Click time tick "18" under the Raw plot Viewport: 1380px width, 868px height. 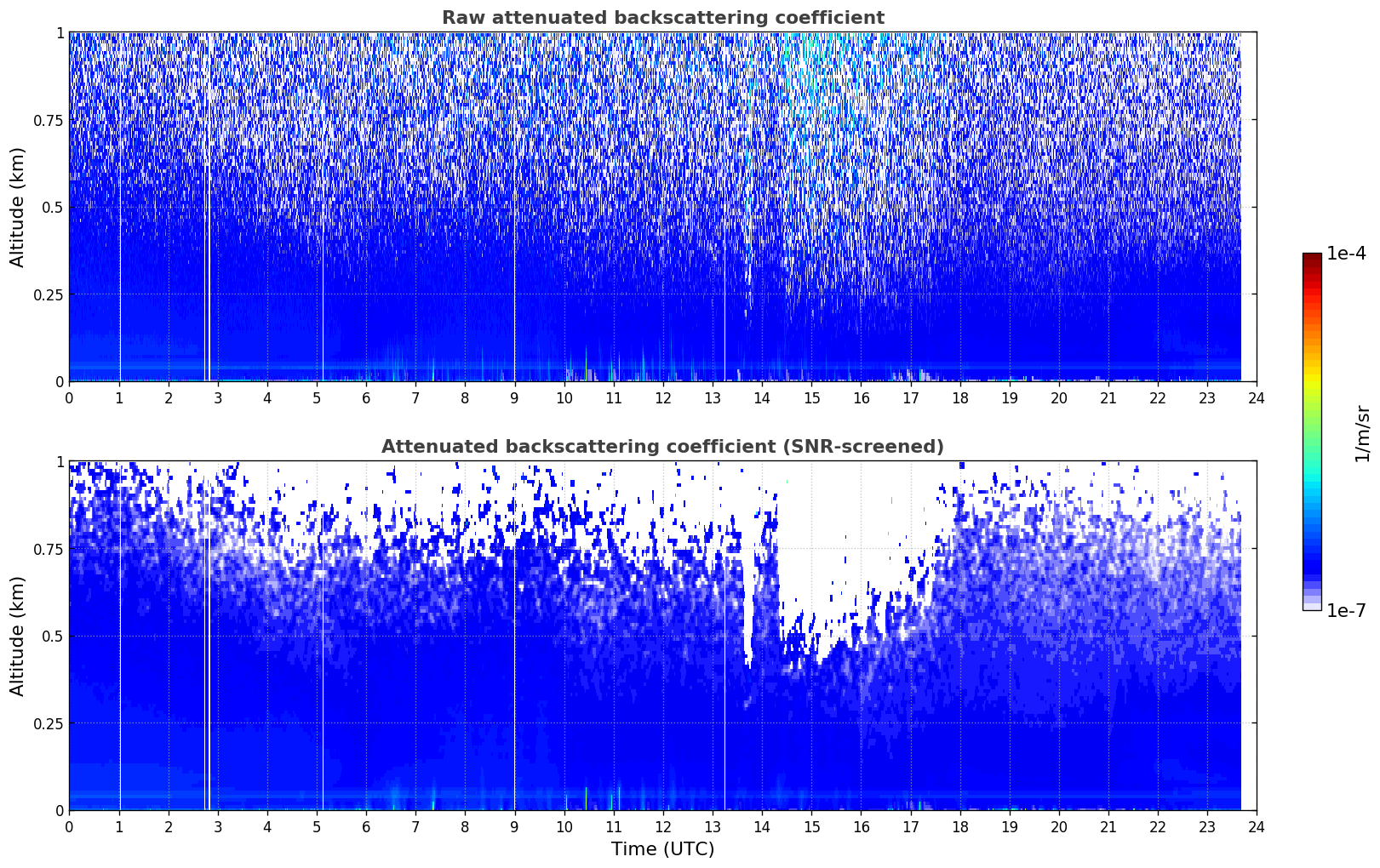pyautogui.click(x=959, y=397)
